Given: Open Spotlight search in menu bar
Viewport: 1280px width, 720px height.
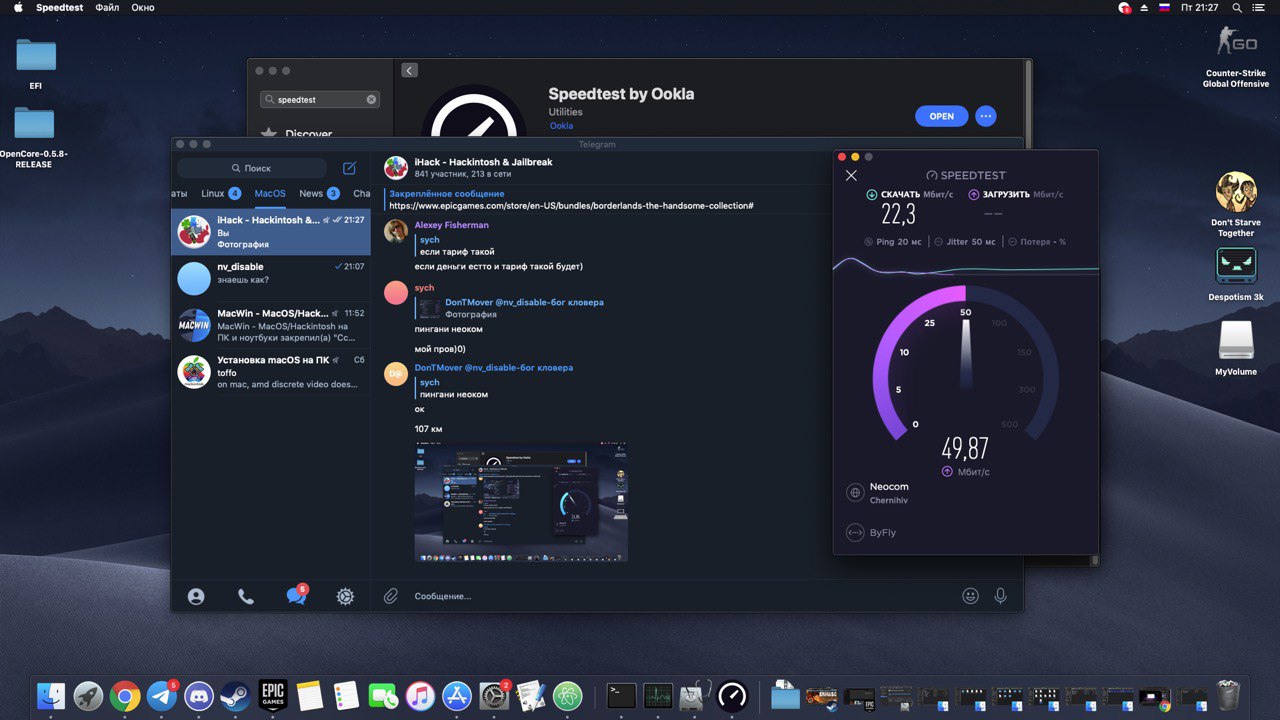Looking at the screenshot, I should point(1237,7).
